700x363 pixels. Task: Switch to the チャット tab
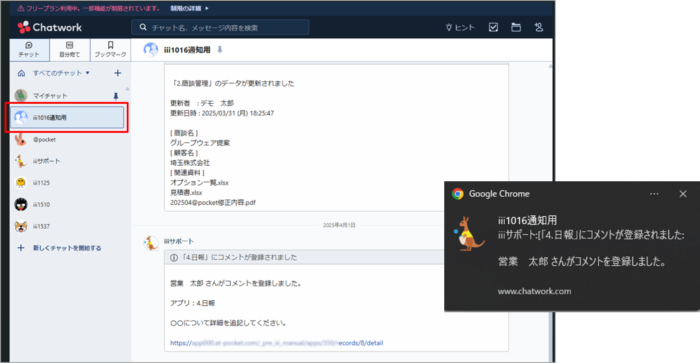[x=29, y=49]
